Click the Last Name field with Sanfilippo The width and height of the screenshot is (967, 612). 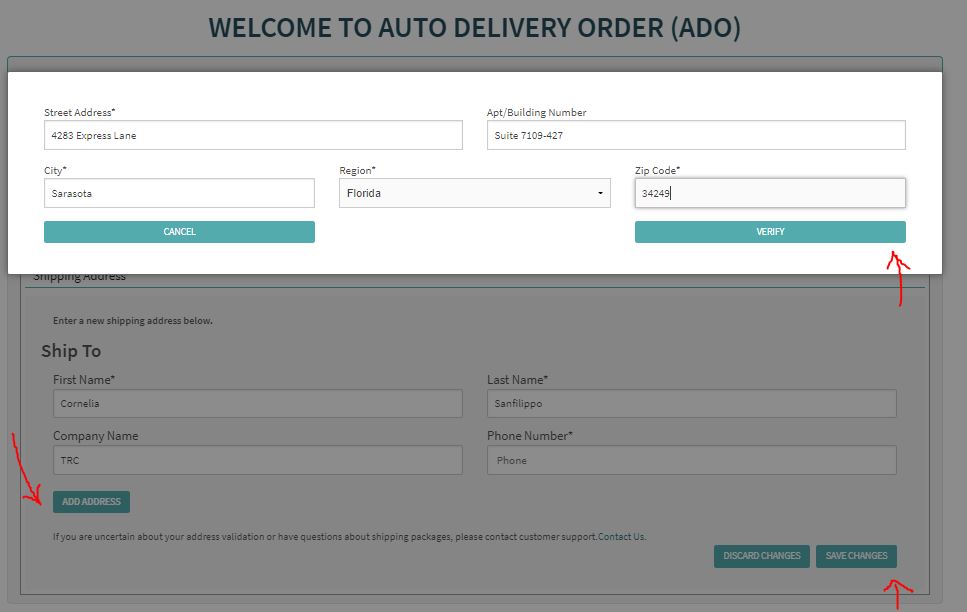[x=692, y=403]
